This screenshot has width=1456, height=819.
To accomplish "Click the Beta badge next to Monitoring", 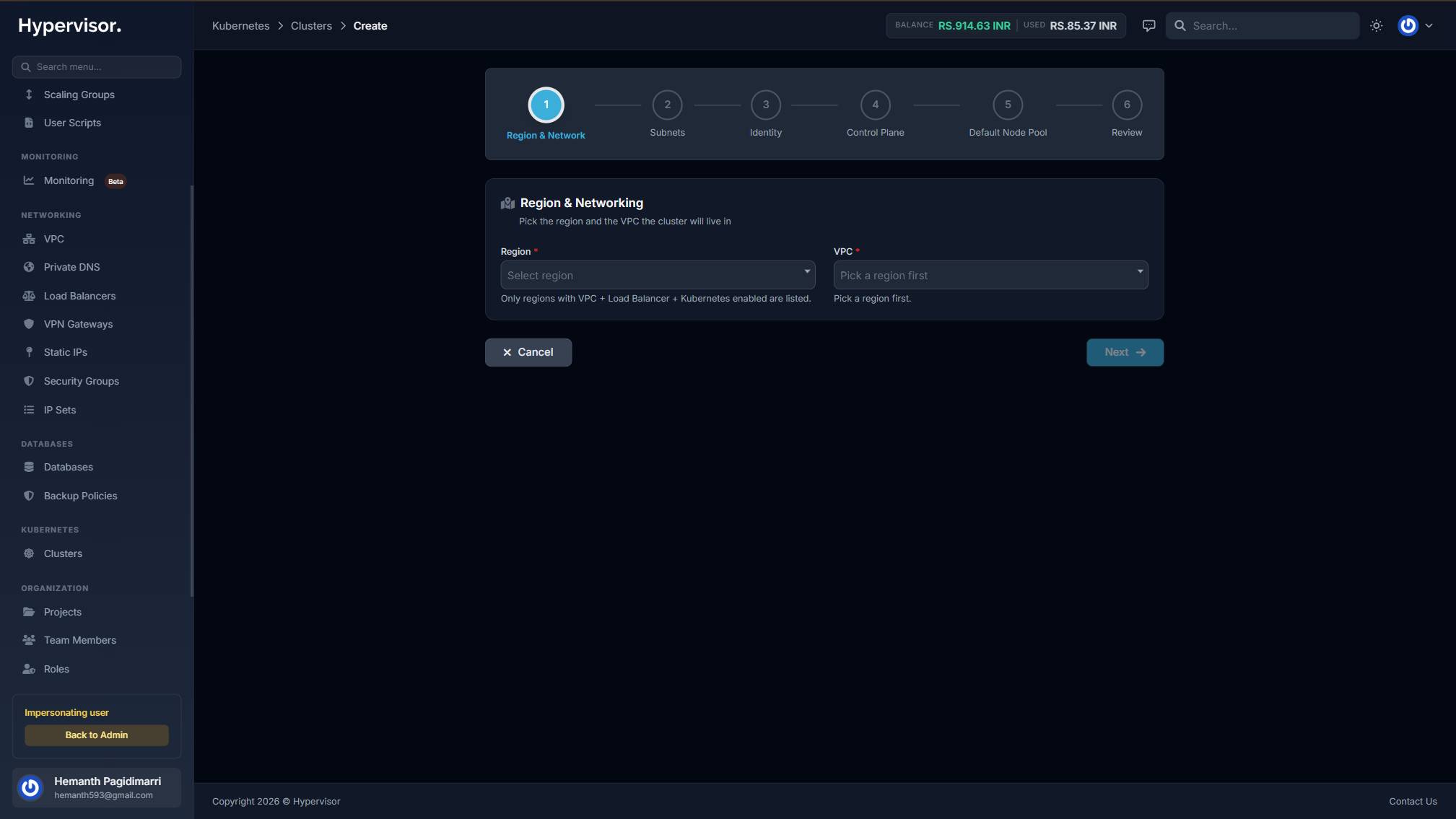I will (x=115, y=182).
